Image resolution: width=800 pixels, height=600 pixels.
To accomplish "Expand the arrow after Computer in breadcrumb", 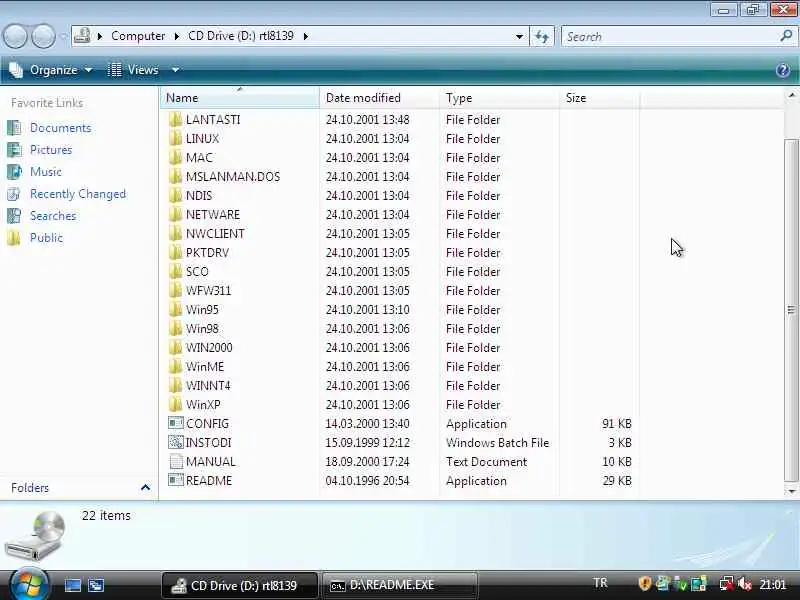I will click(177, 36).
